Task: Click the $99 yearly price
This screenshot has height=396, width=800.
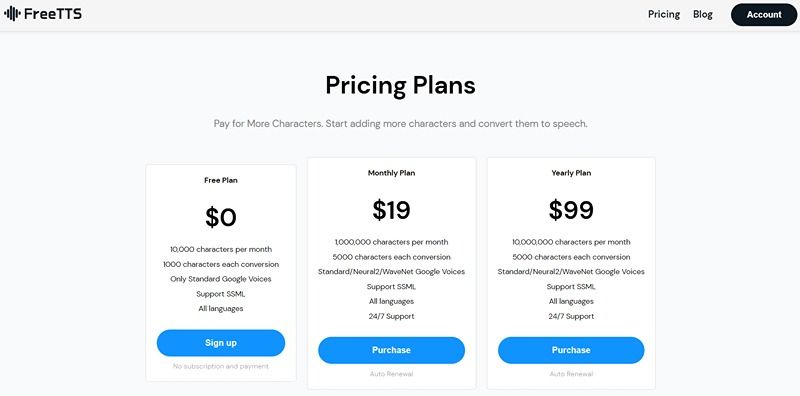Action: [x=571, y=210]
